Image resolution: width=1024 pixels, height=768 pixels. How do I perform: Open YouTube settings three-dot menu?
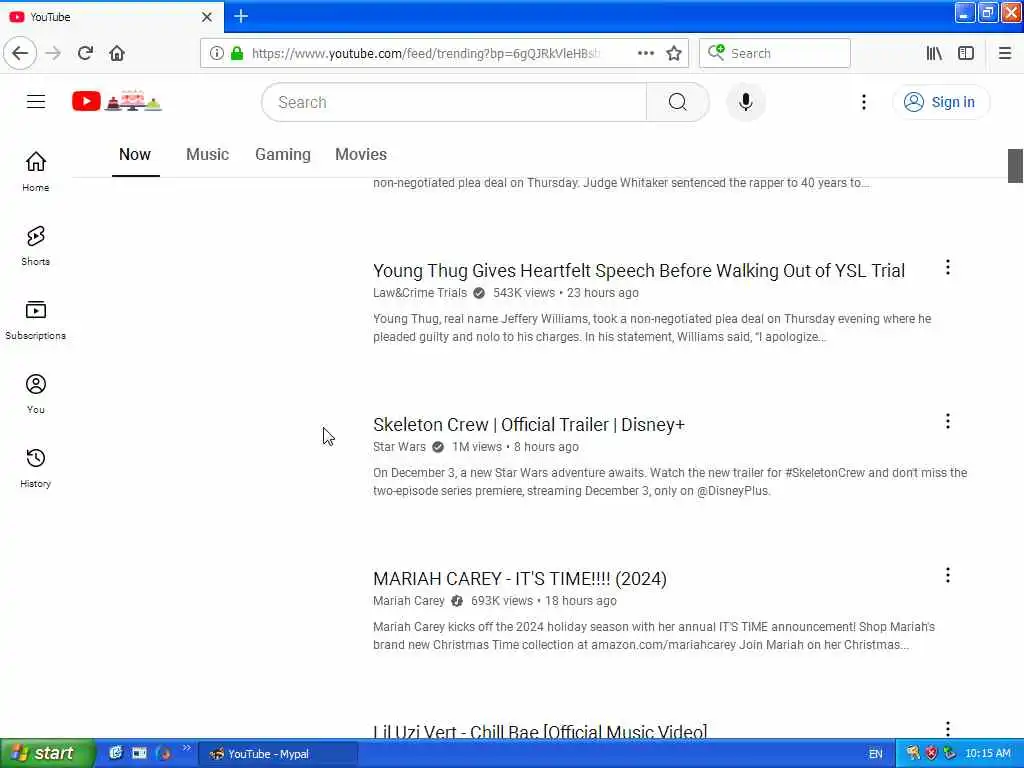click(x=864, y=102)
